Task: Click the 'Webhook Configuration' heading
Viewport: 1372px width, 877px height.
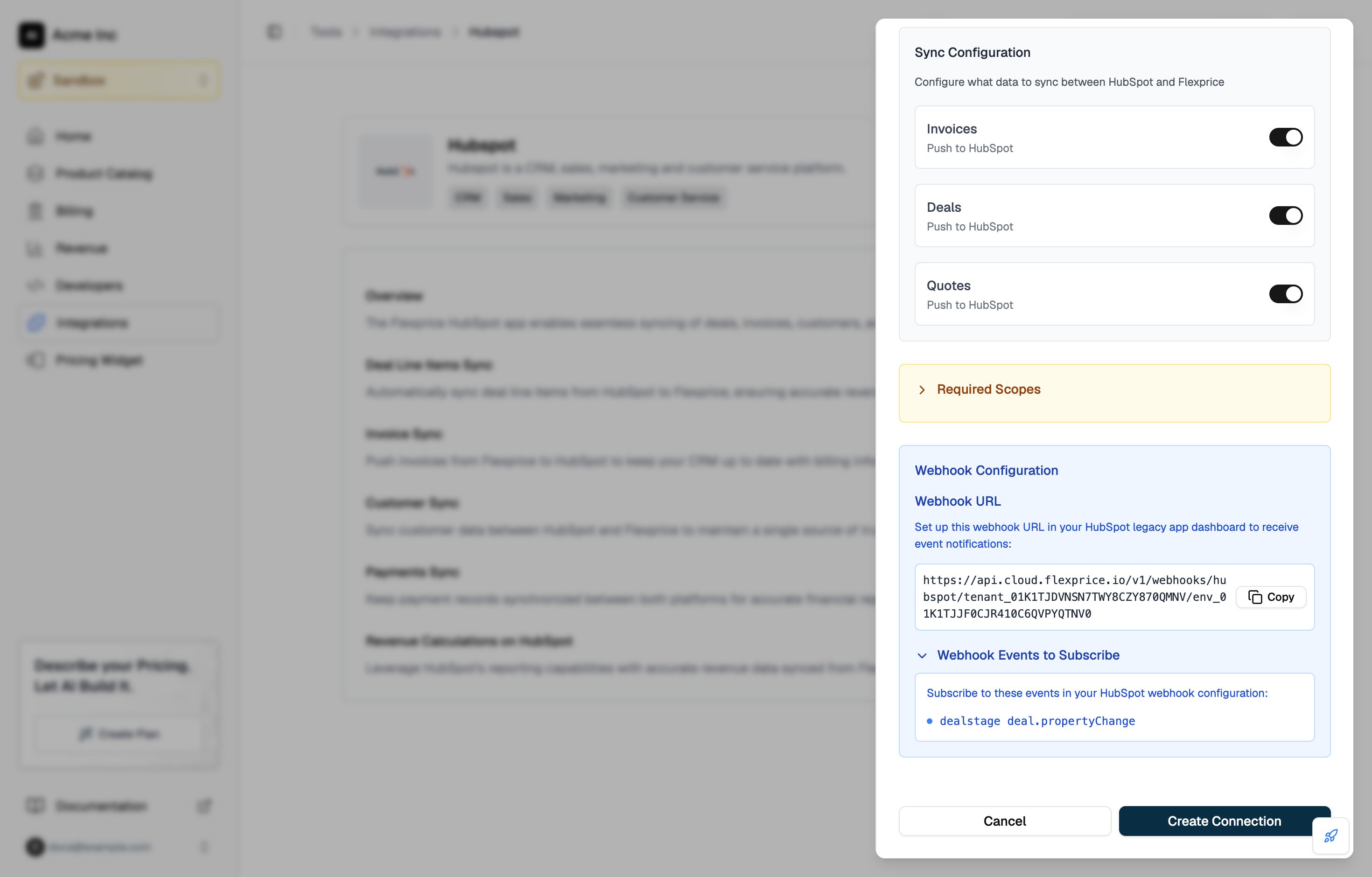Action: (x=986, y=470)
